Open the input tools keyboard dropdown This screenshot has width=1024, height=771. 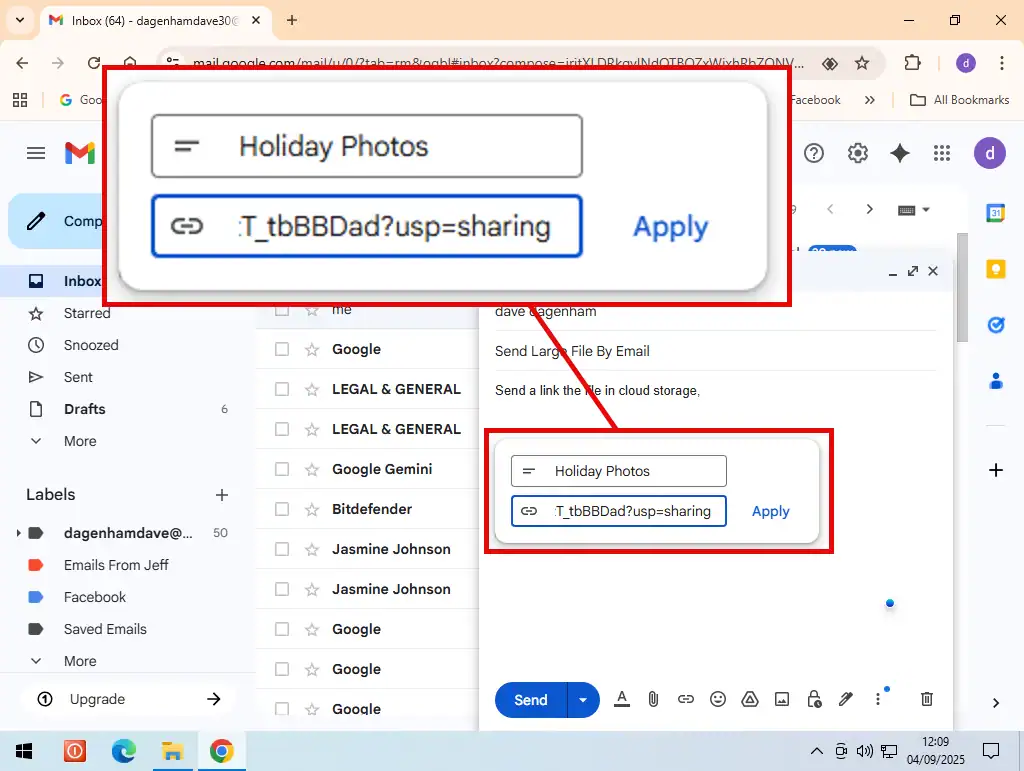914,210
